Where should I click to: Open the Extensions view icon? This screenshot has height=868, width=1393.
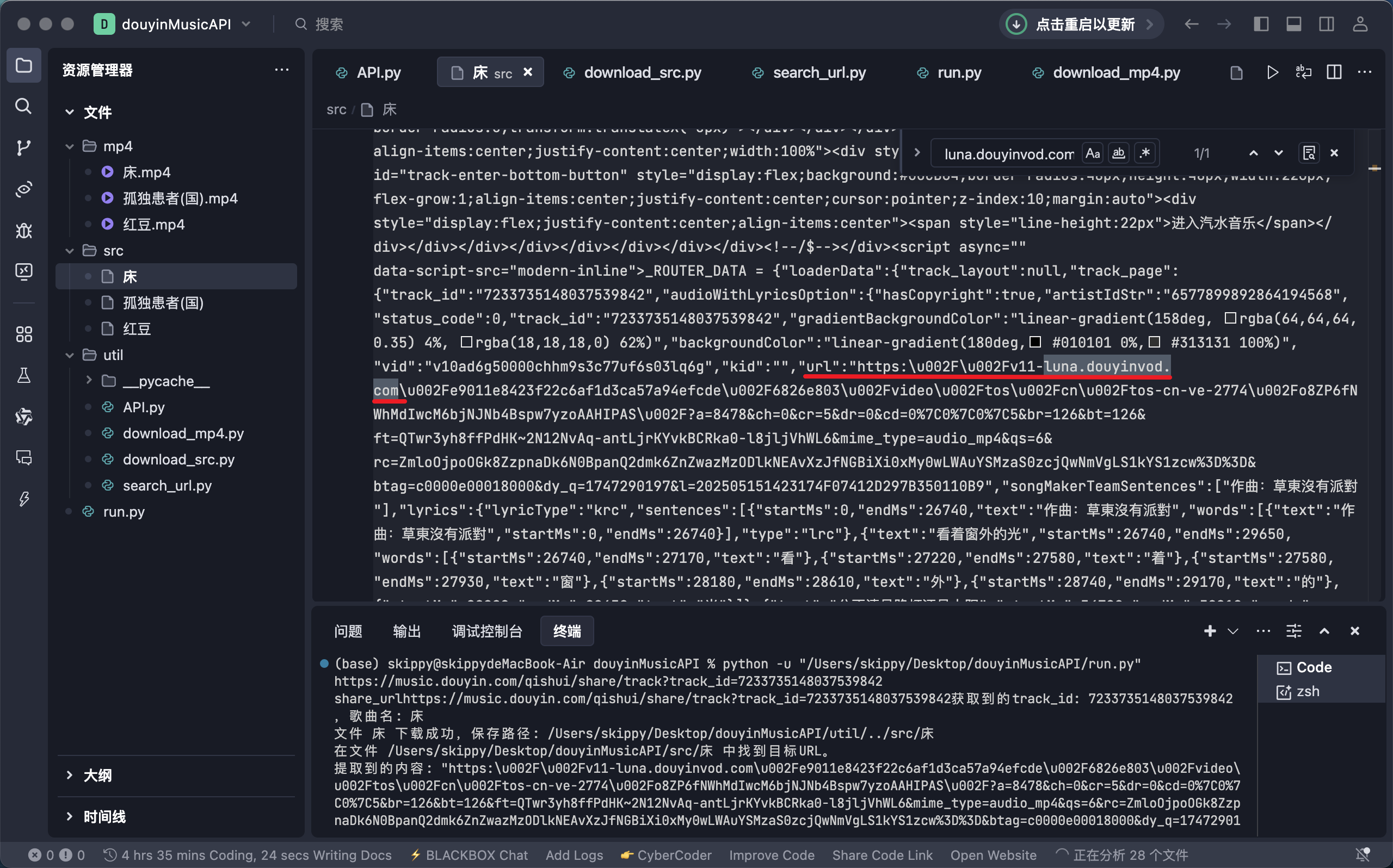[23, 333]
